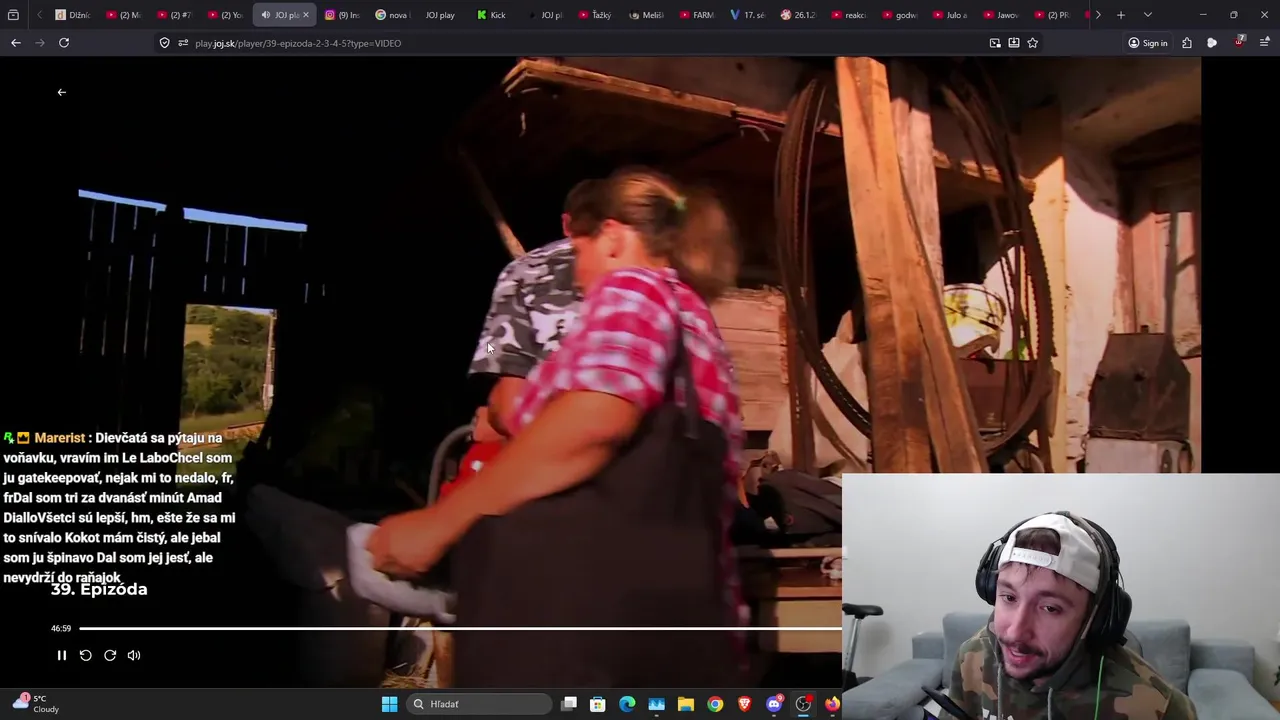
Task: Reload the page
Action: coord(64,43)
